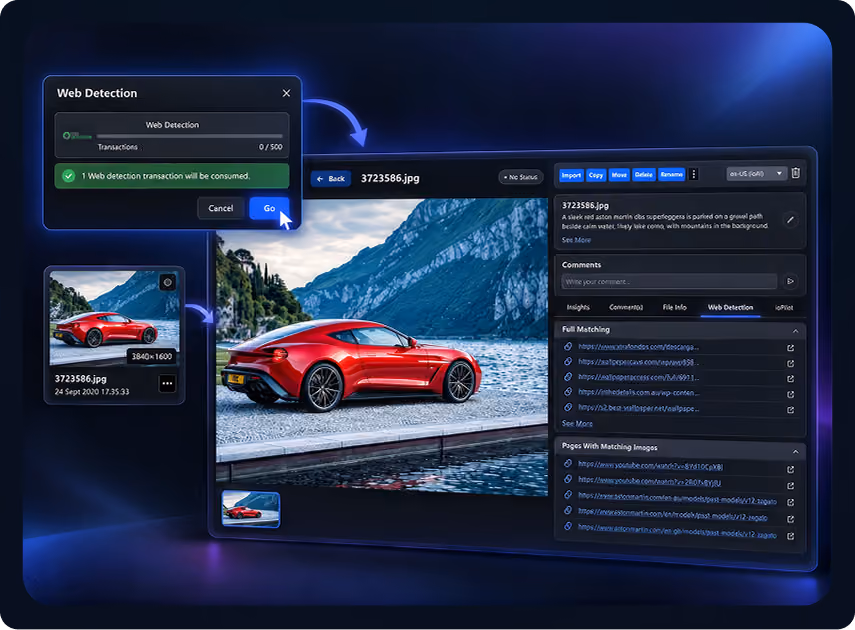
Task: Open external icon for the last astonmartin en-gb link
Action: [791, 536]
